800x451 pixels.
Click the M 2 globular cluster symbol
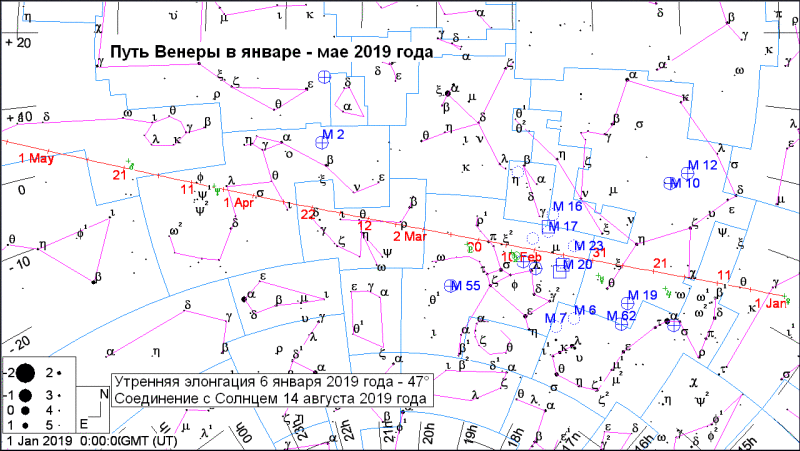click(x=321, y=143)
